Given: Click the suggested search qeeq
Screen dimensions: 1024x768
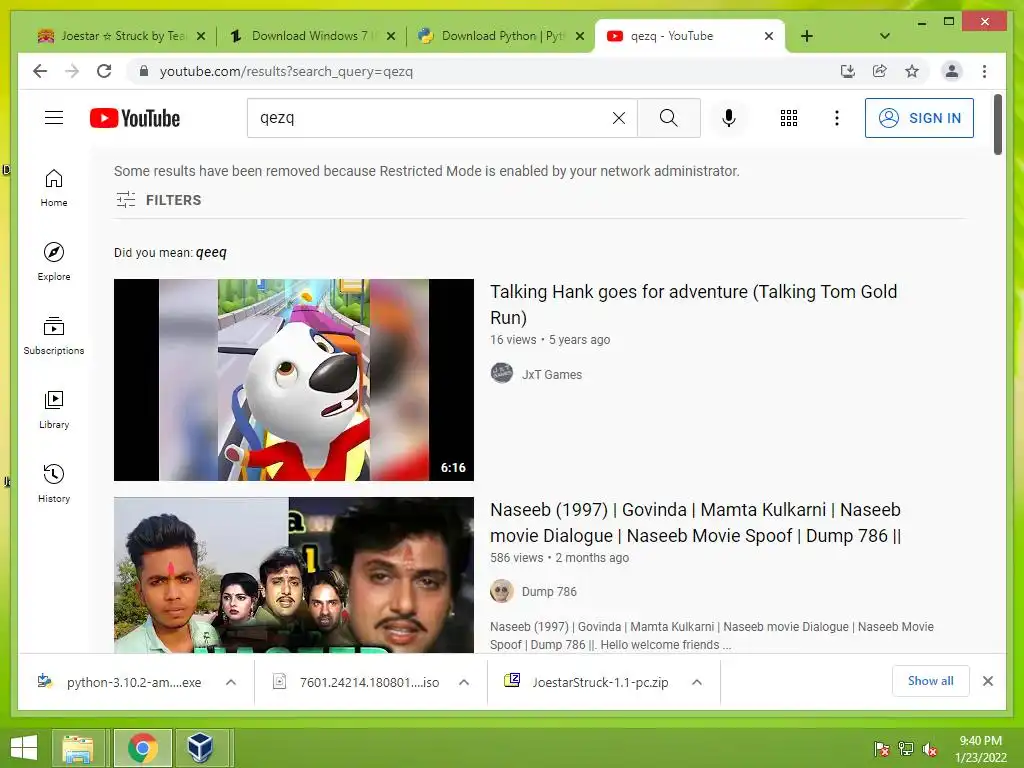Looking at the screenshot, I should pos(211,252).
